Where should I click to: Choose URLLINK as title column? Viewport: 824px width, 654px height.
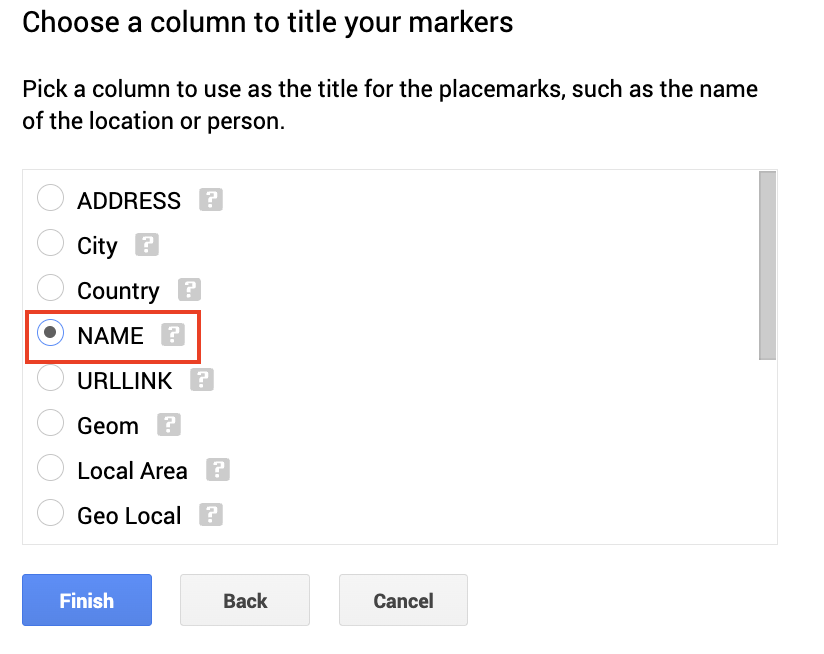[x=50, y=378]
